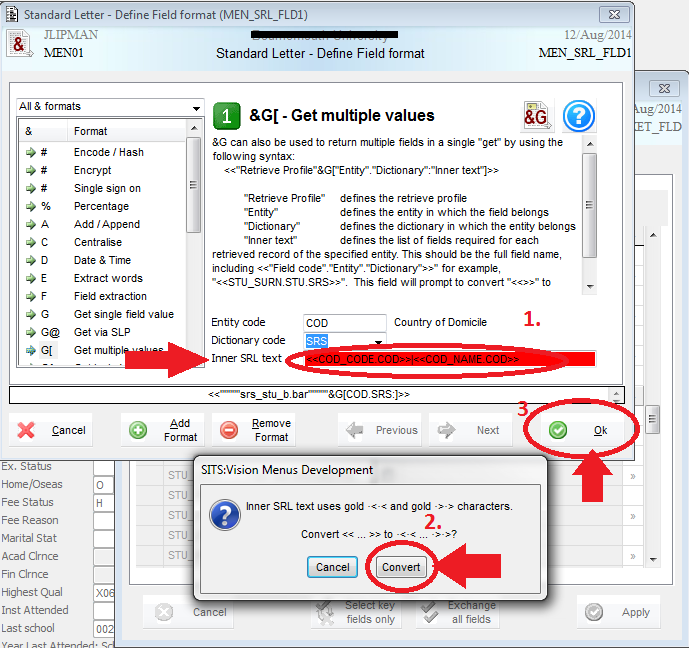689x648 pixels.
Task: Click the &G format icon
Action: (x=537, y=116)
